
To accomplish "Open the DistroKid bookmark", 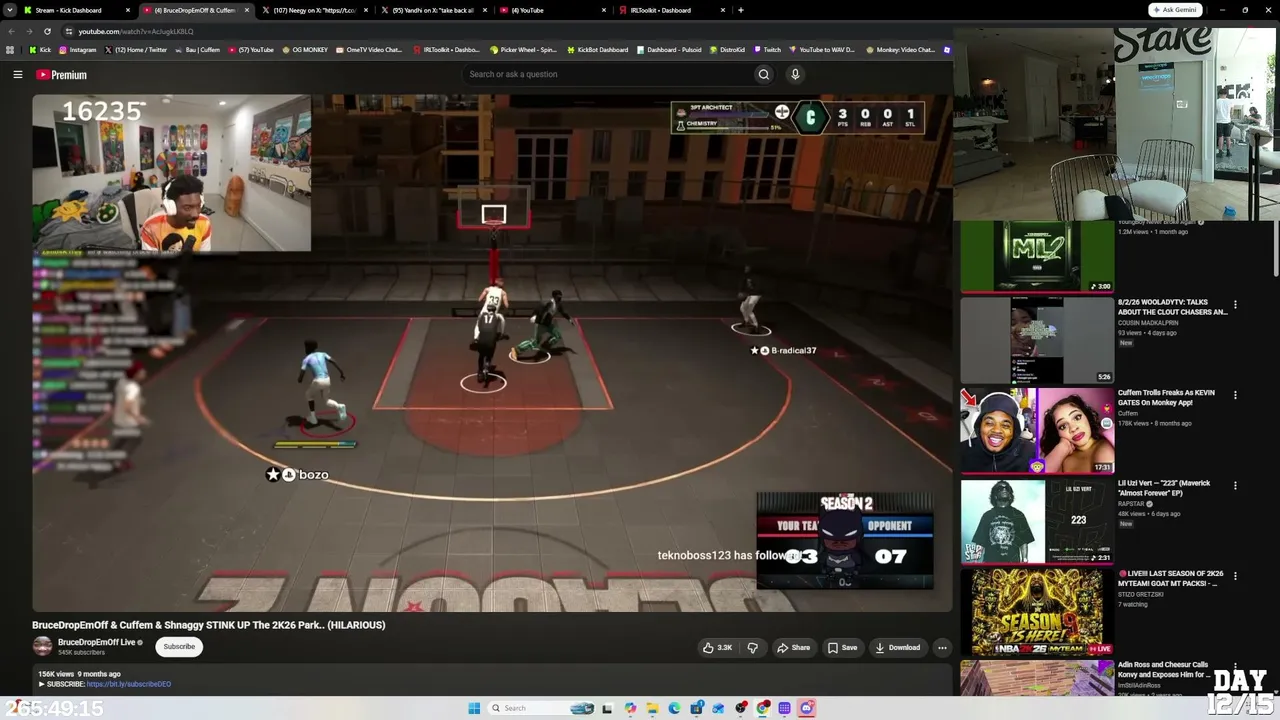I will [x=726, y=50].
